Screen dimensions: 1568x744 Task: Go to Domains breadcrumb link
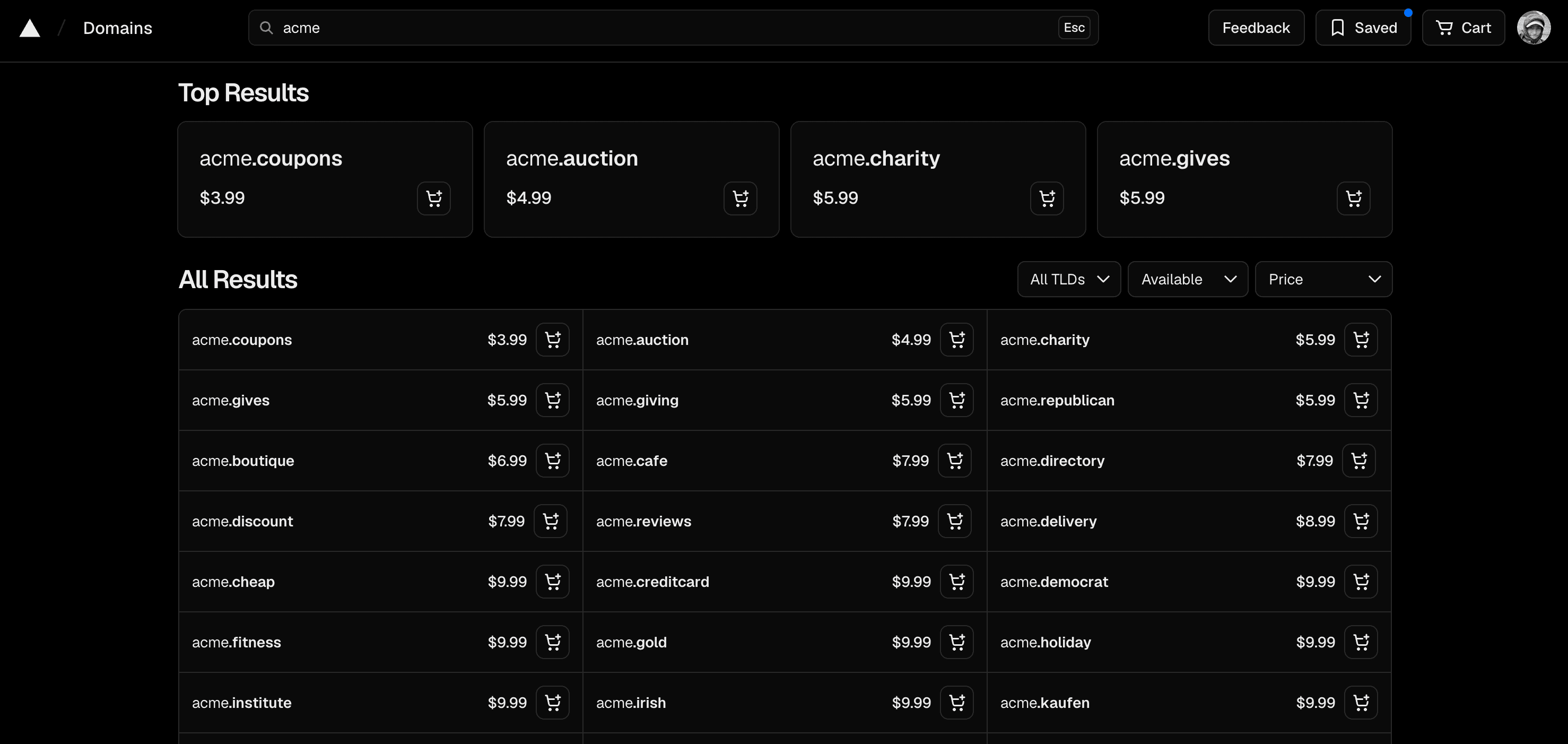117,28
